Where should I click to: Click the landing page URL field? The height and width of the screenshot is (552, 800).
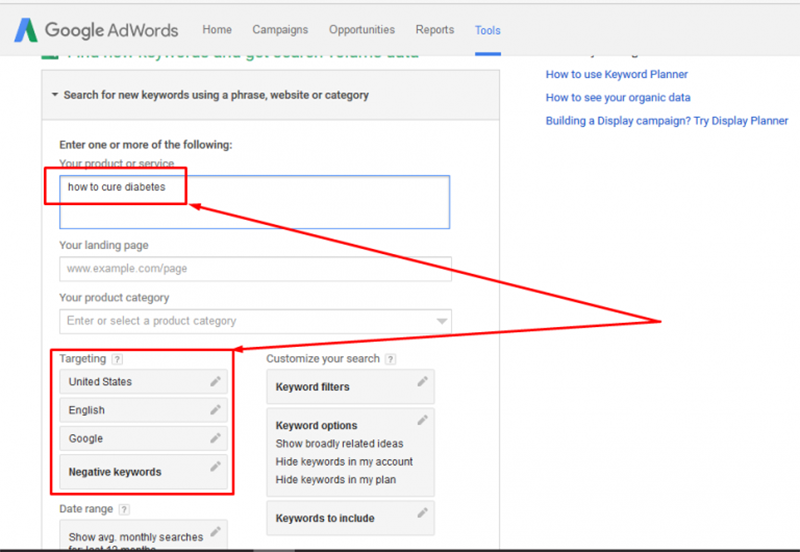[x=255, y=269]
